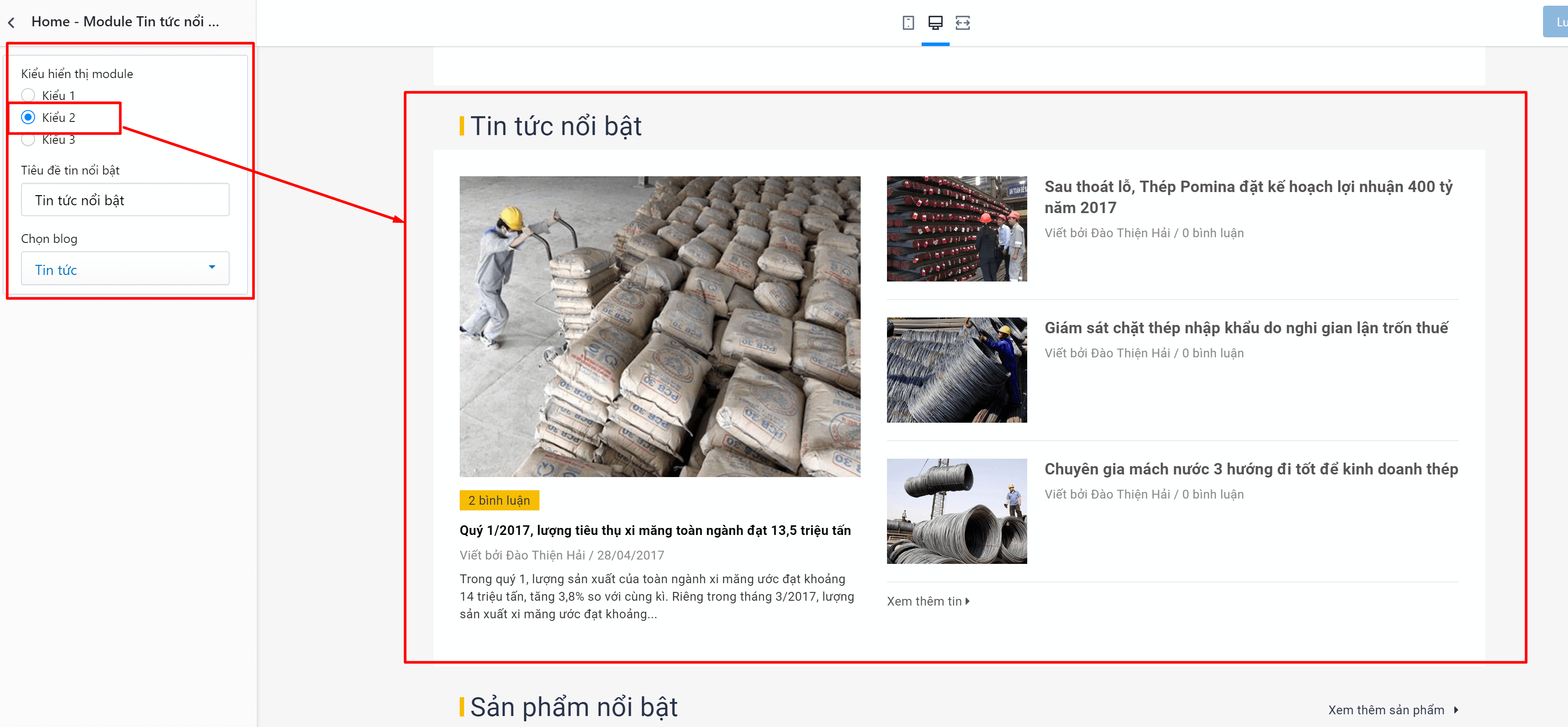Switch to desktop preview icon
Image resolution: width=1568 pixels, height=727 pixels.
[935, 22]
